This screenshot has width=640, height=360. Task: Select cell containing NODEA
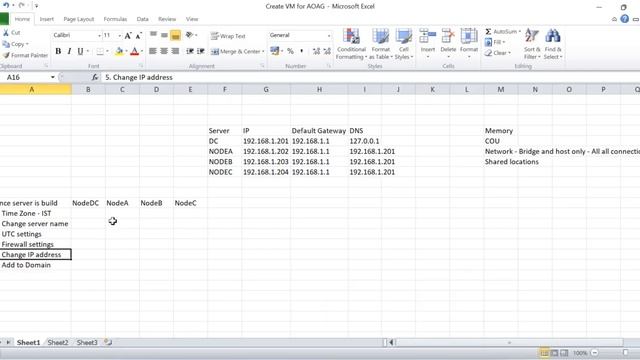[224, 151]
